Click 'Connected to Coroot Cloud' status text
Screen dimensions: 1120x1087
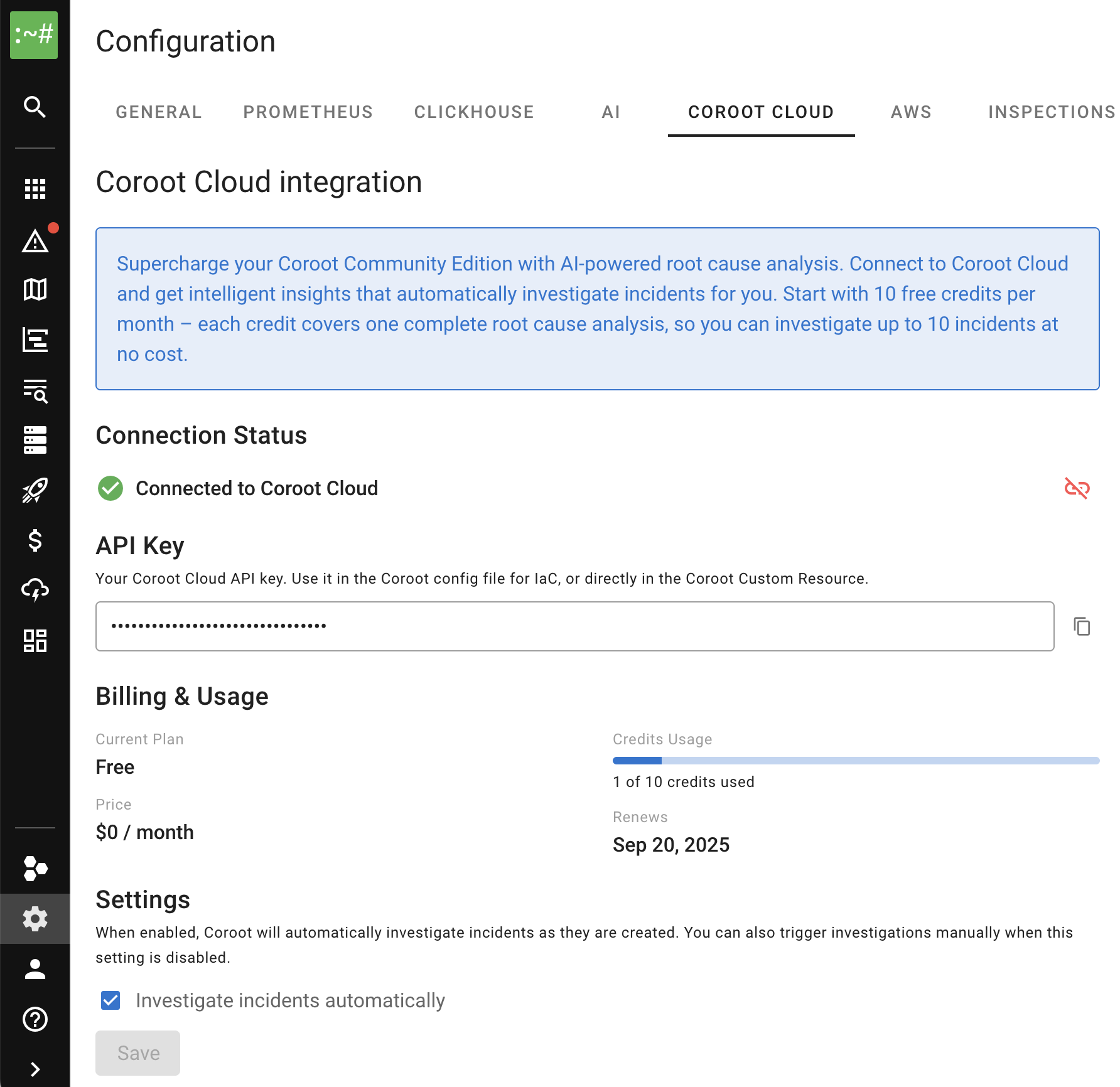[257, 488]
